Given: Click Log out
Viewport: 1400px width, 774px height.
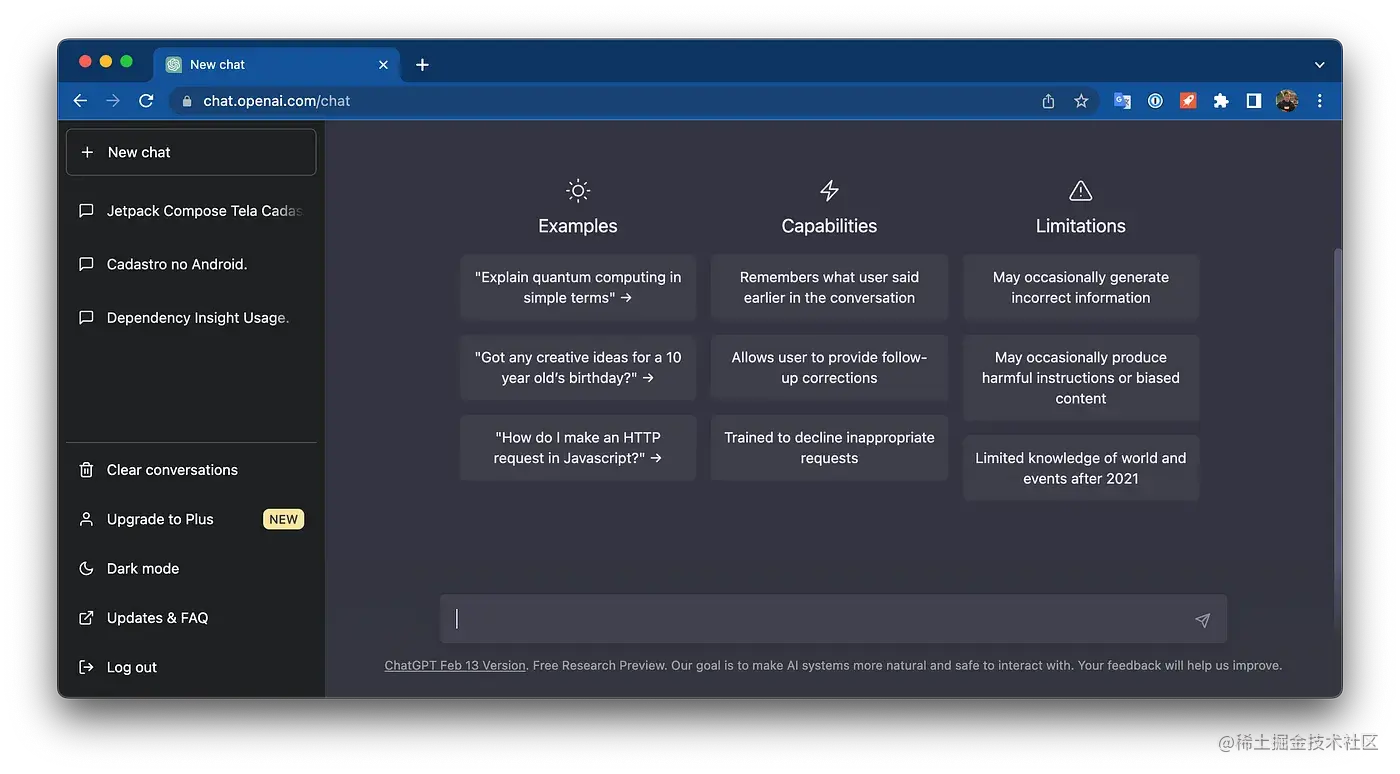Looking at the screenshot, I should (191, 667).
